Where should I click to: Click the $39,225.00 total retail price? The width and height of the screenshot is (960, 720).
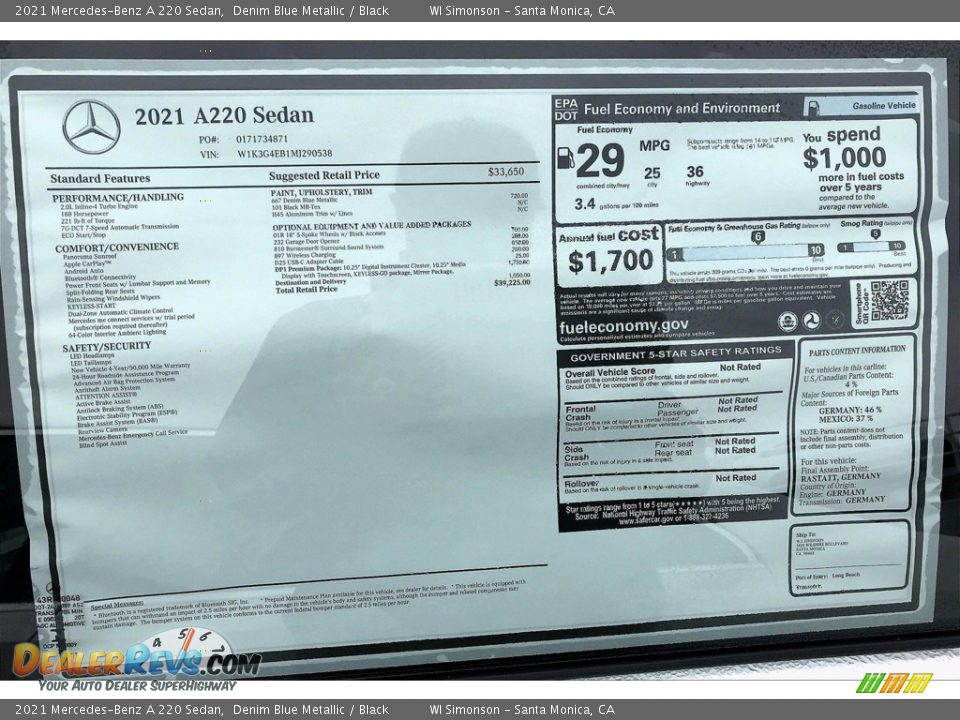point(512,283)
